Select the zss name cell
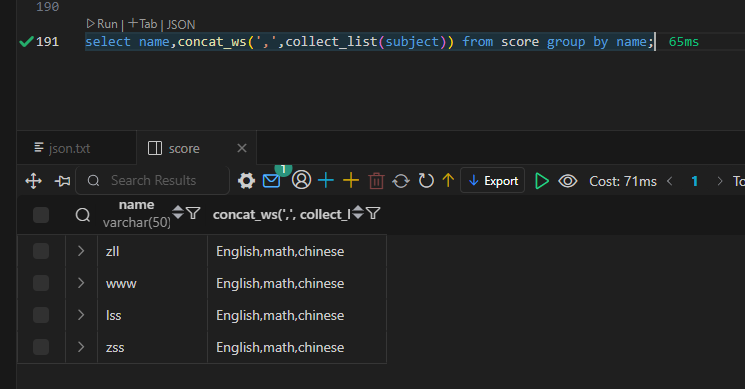 coord(152,347)
